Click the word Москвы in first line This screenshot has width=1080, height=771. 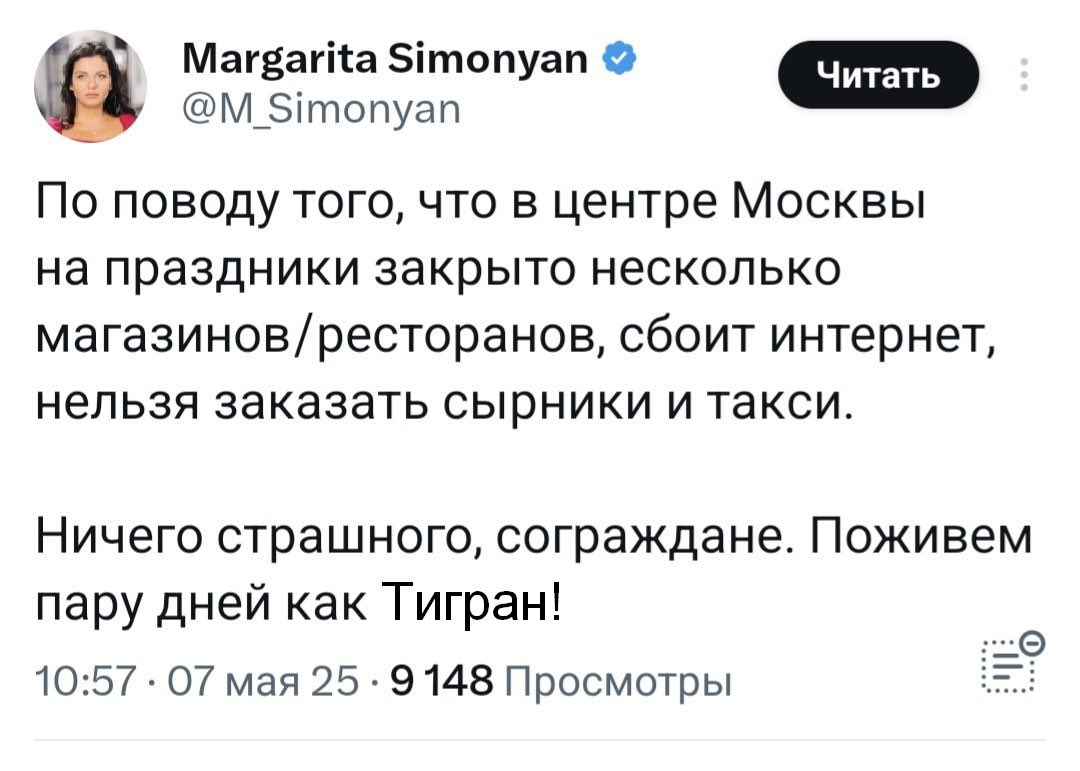click(829, 203)
